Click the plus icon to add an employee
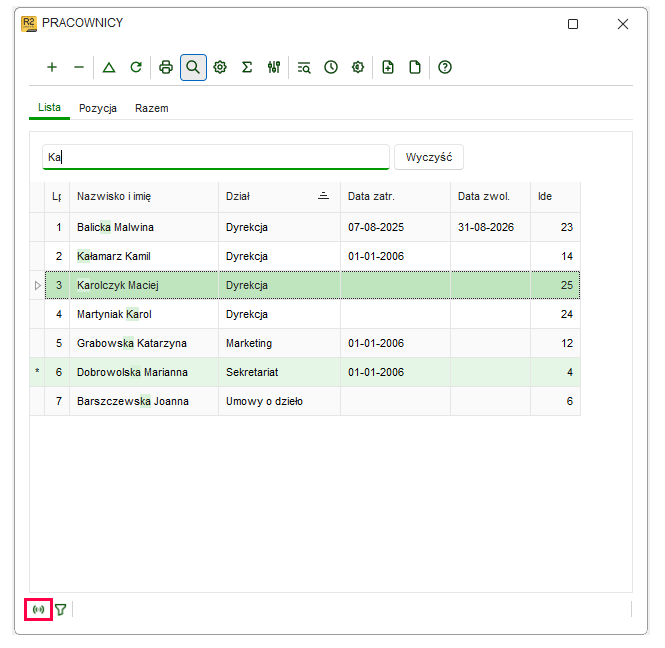The height and width of the screenshot is (648, 665). (52, 67)
